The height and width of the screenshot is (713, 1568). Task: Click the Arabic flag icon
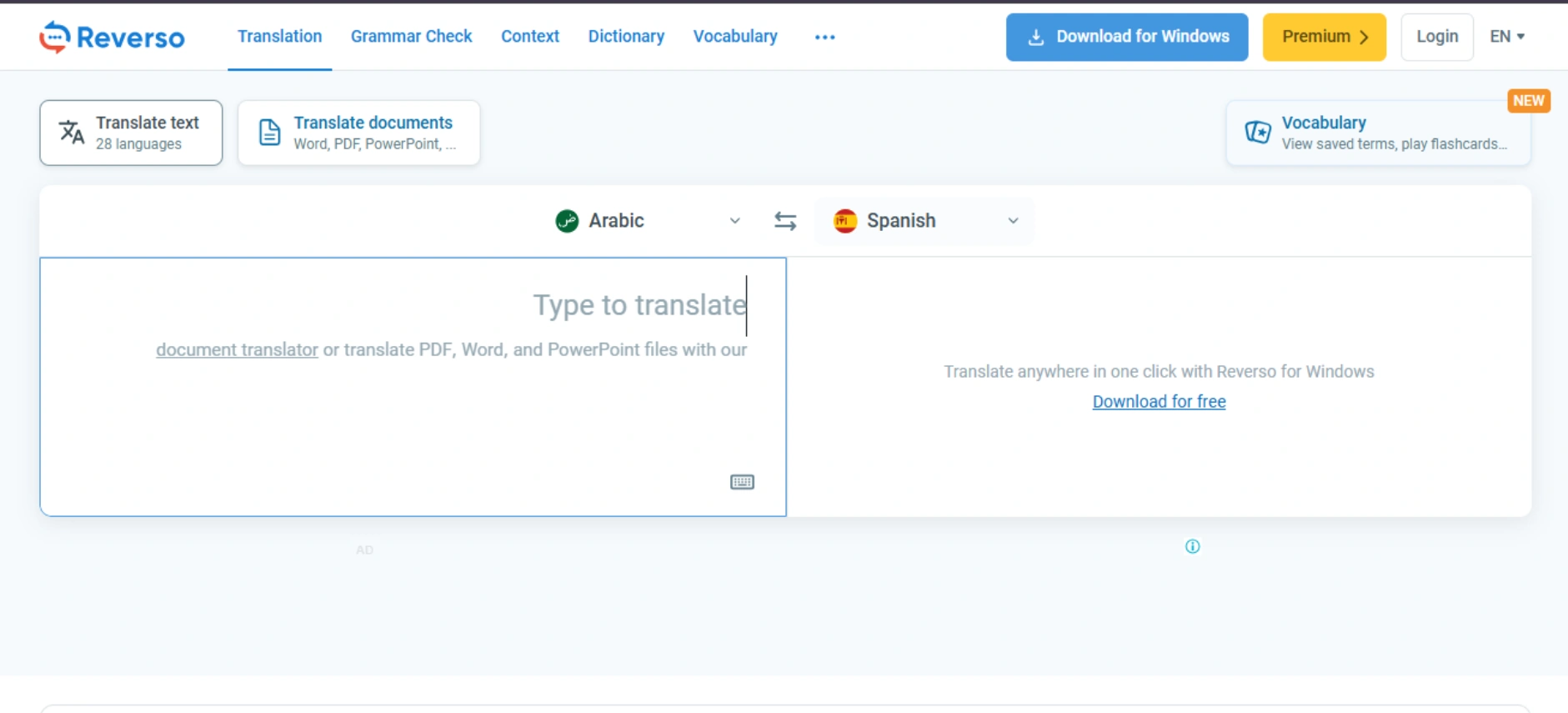click(567, 221)
